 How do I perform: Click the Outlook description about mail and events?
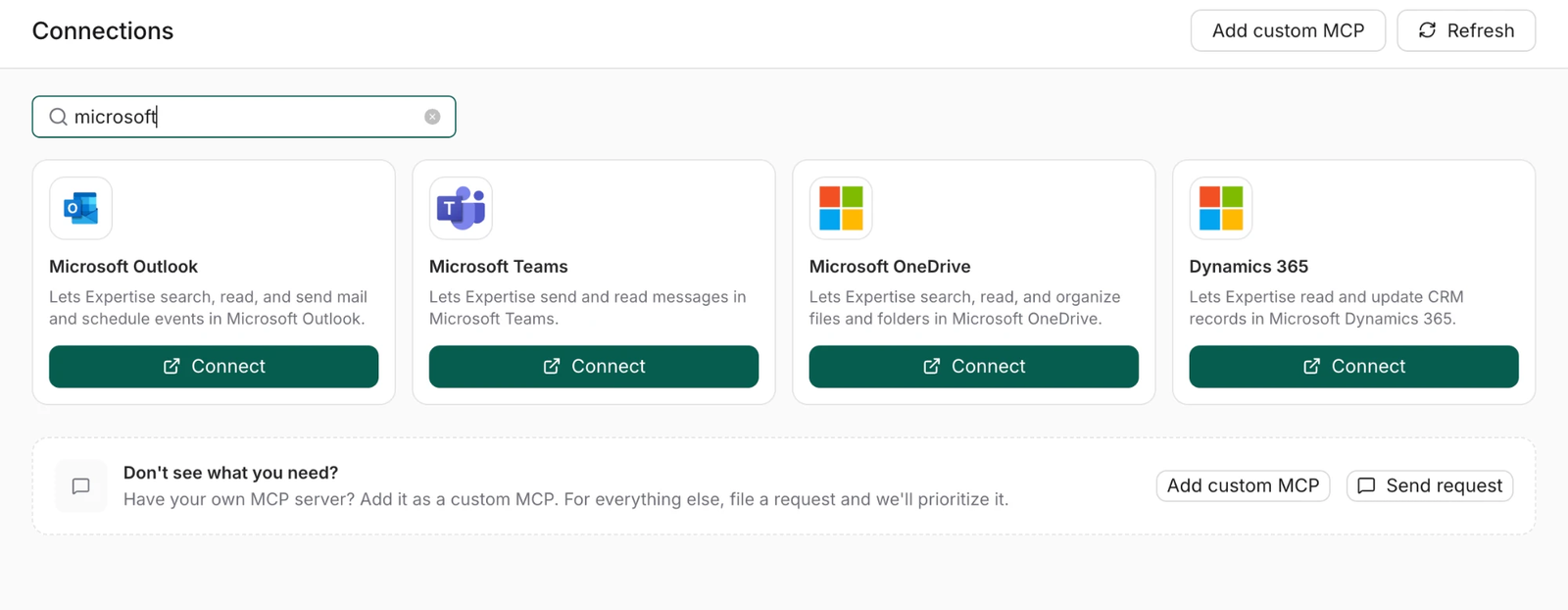(x=209, y=308)
